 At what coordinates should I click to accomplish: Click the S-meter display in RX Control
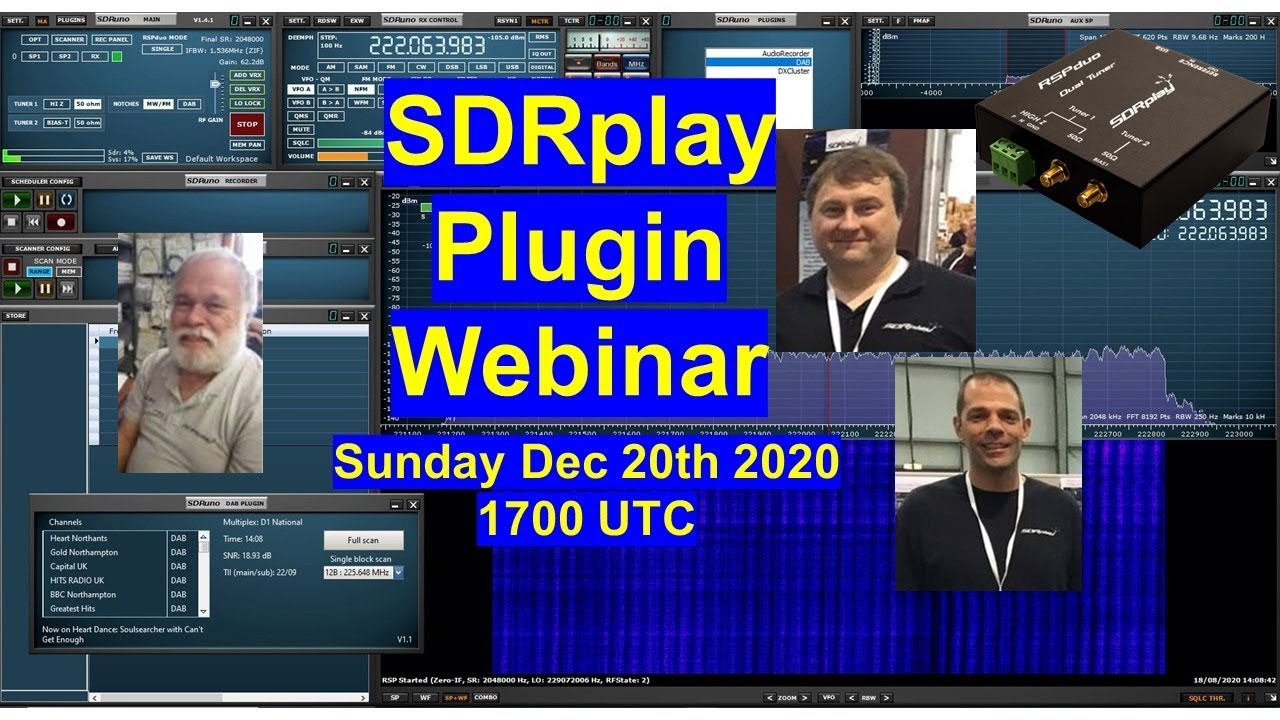[x=606, y=40]
